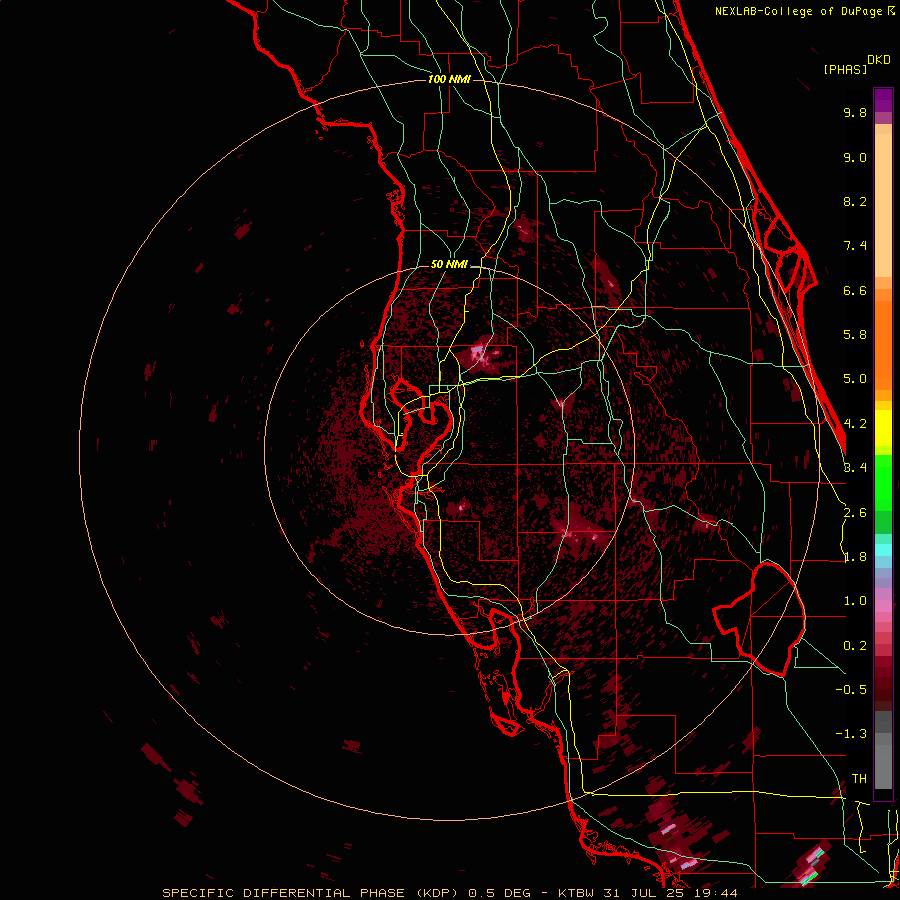This screenshot has height=900, width=900.
Task: Click the 50 NMI range ring label
Action: click(x=449, y=265)
